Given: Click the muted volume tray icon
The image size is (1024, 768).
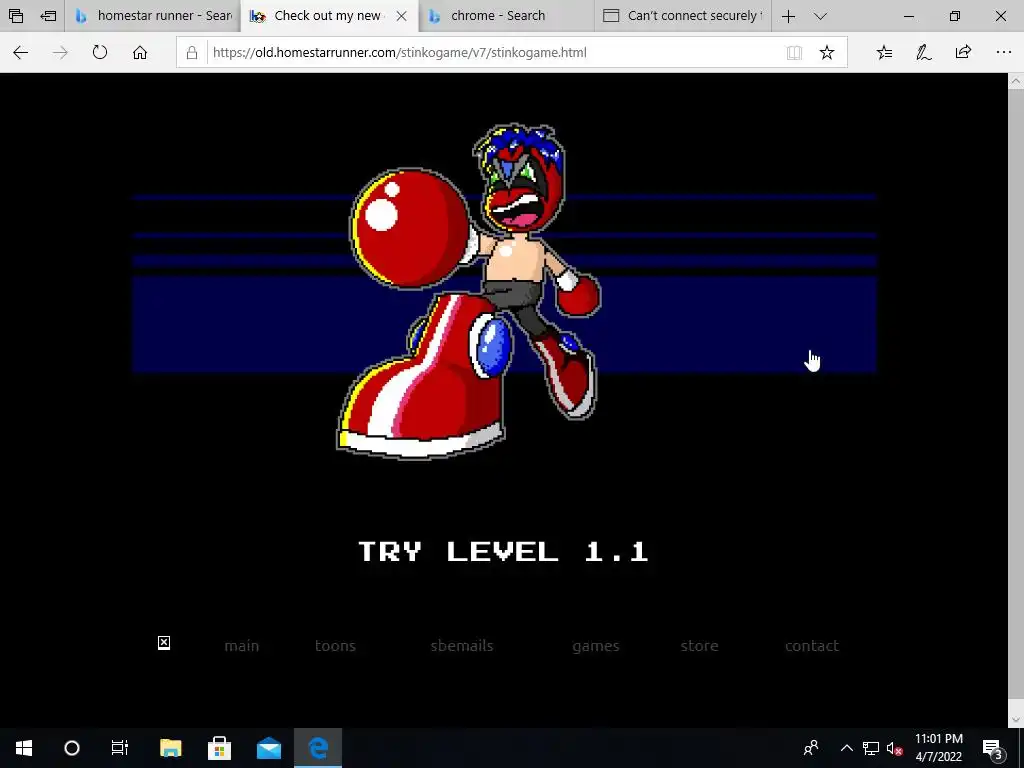Looking at the screenshot, I should [894, 748].
